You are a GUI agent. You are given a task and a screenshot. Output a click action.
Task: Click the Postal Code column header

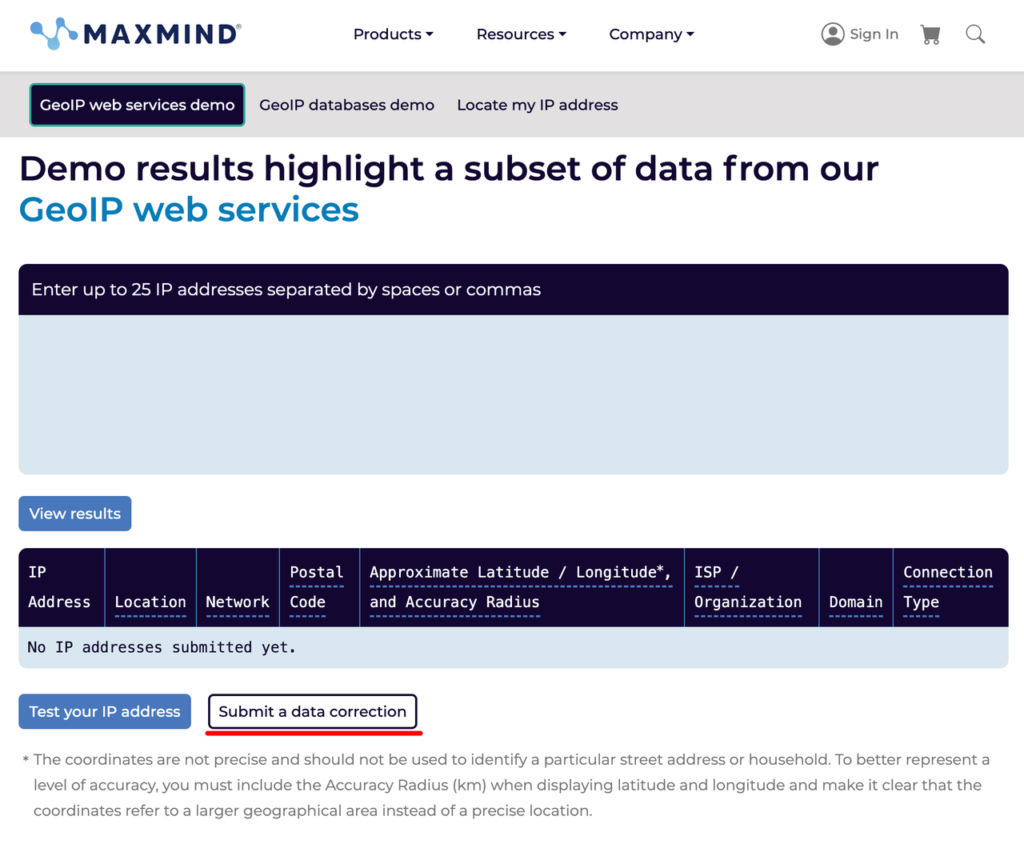[316, 587]
